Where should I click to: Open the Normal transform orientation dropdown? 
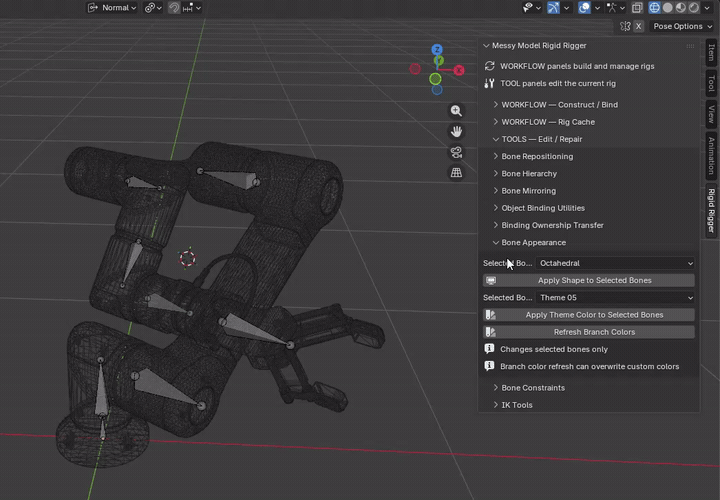[112, 8]
